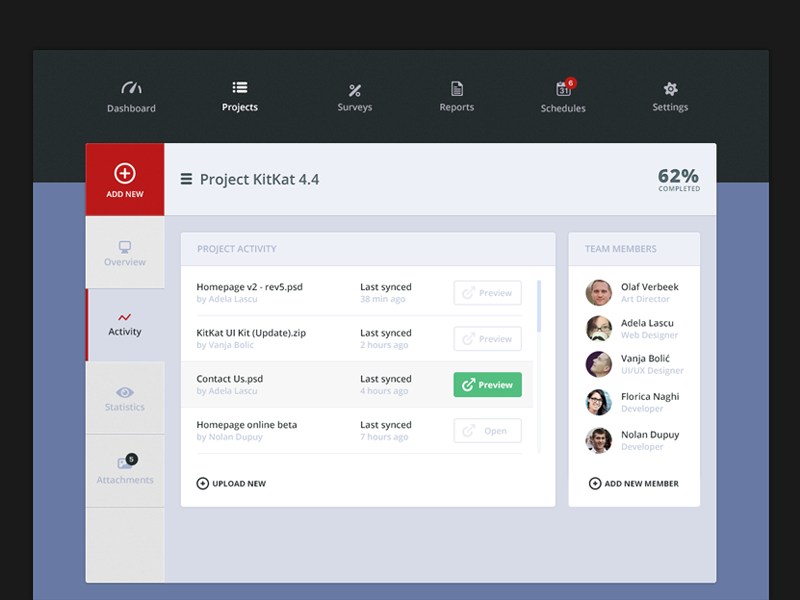Switch to the Overview tab
Image resolution: width=800 pixels, height=600 pixels.
(x=124, y=252)
